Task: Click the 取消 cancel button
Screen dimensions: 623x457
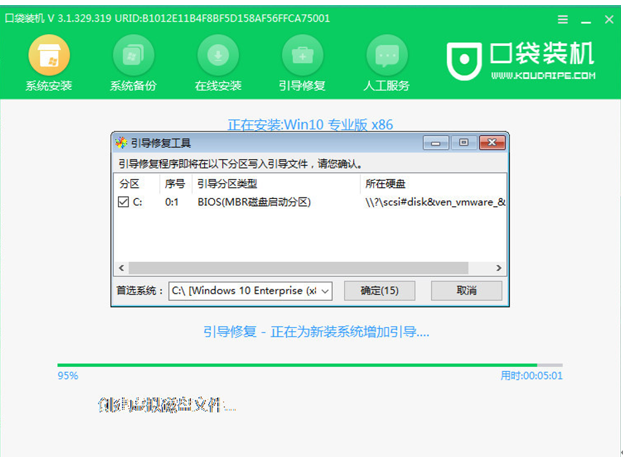Action: point(466,291)
